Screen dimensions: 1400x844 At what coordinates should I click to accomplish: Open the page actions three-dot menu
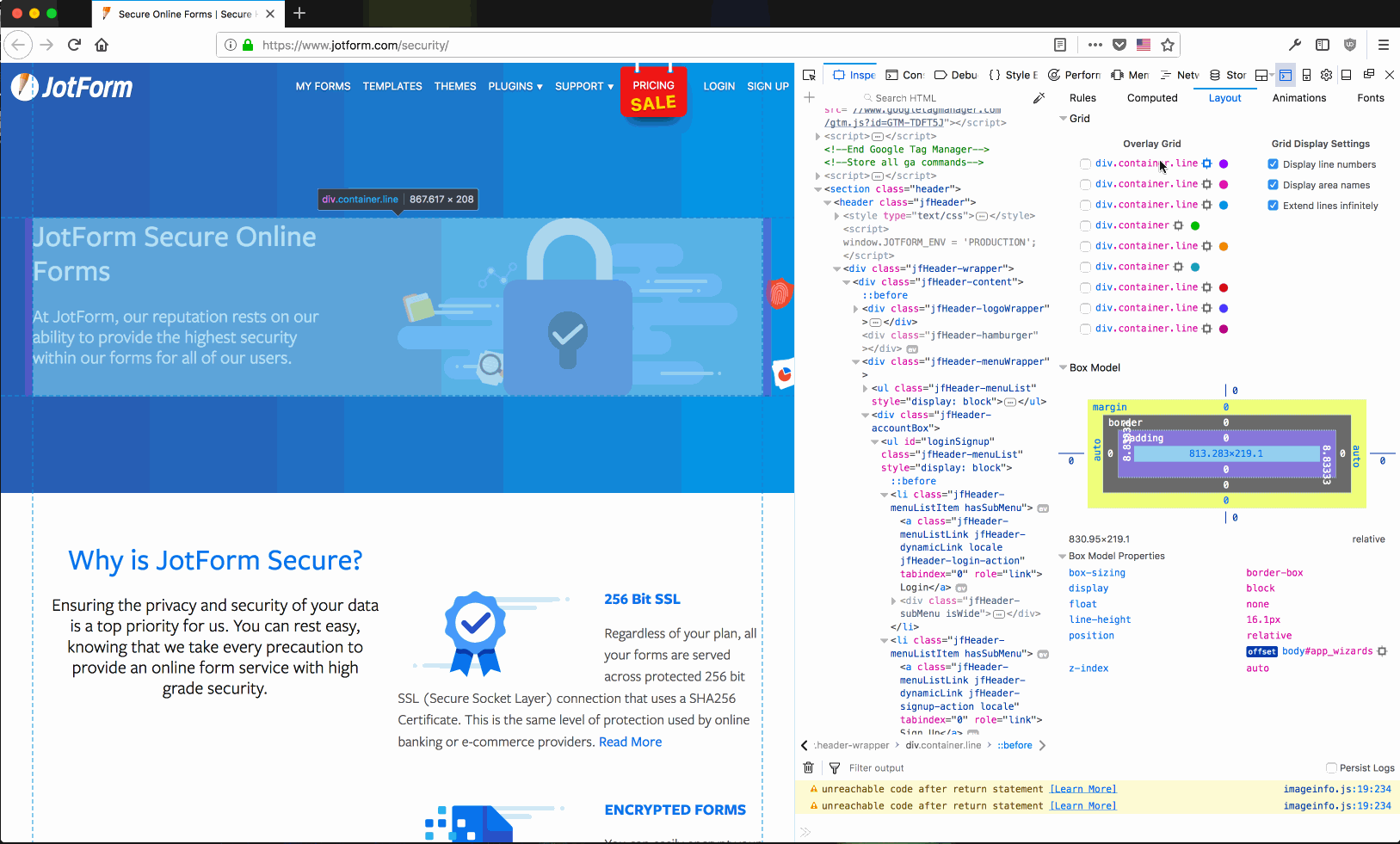point(1095,45)
